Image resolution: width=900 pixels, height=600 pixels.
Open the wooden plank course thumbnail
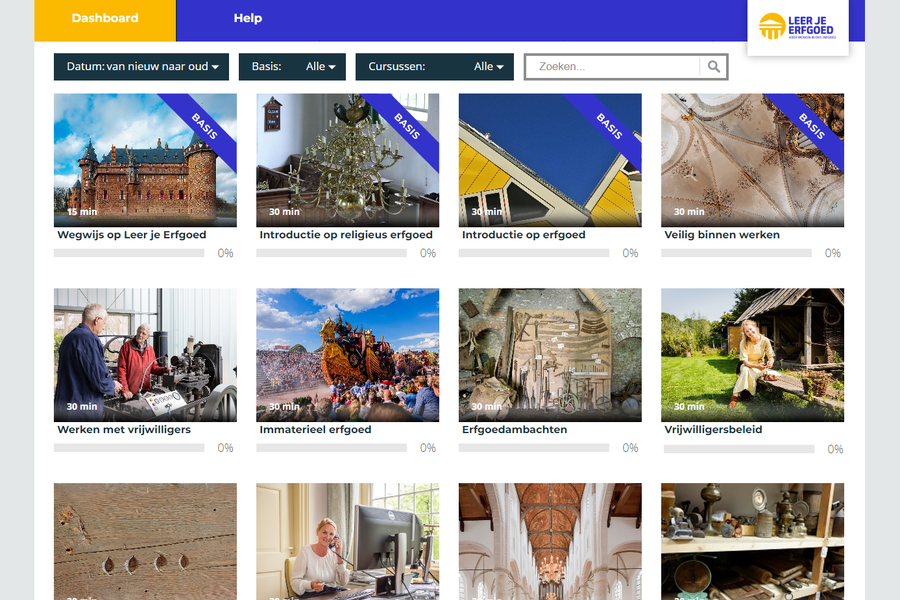(x=145, y=541)
